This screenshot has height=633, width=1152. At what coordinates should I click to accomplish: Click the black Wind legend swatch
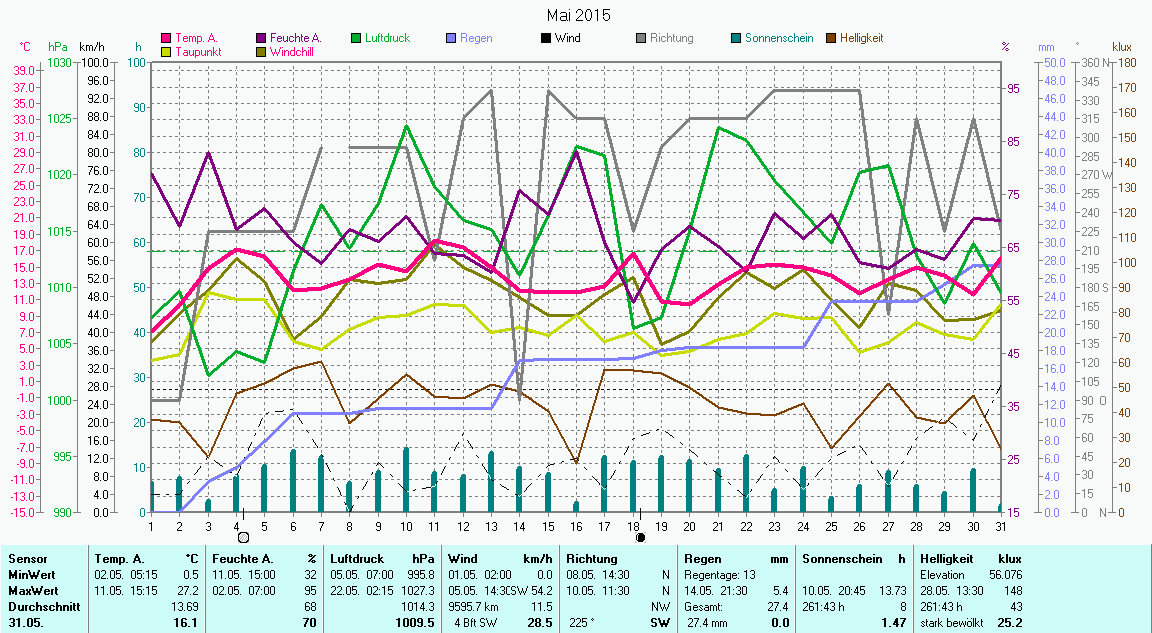coord(545,39)
